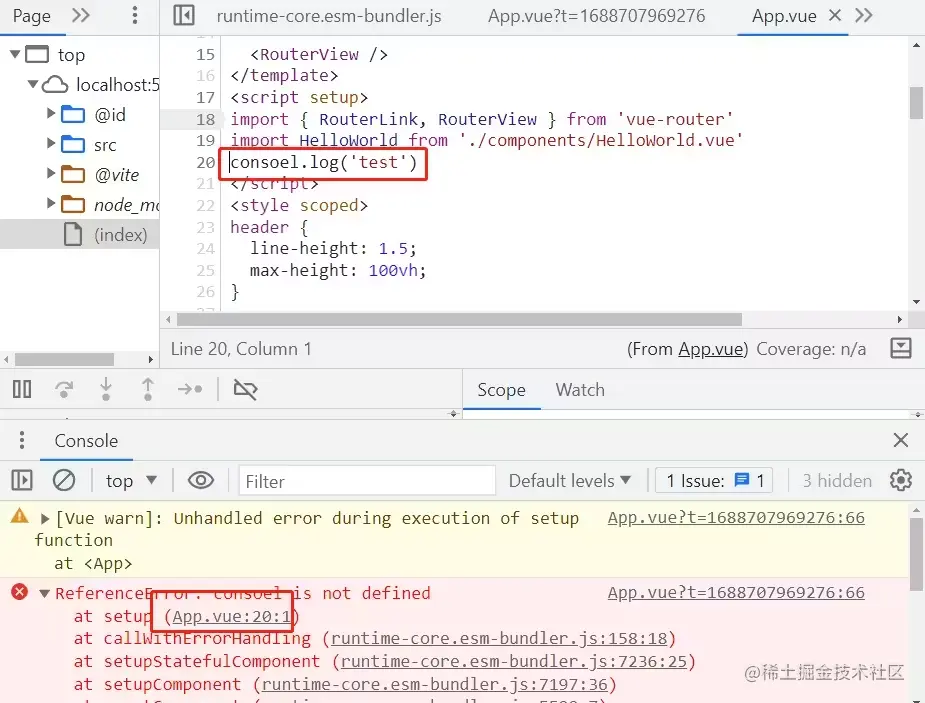Pause script execution
This screenshot has height=703, width=925.
coord(22,389)
